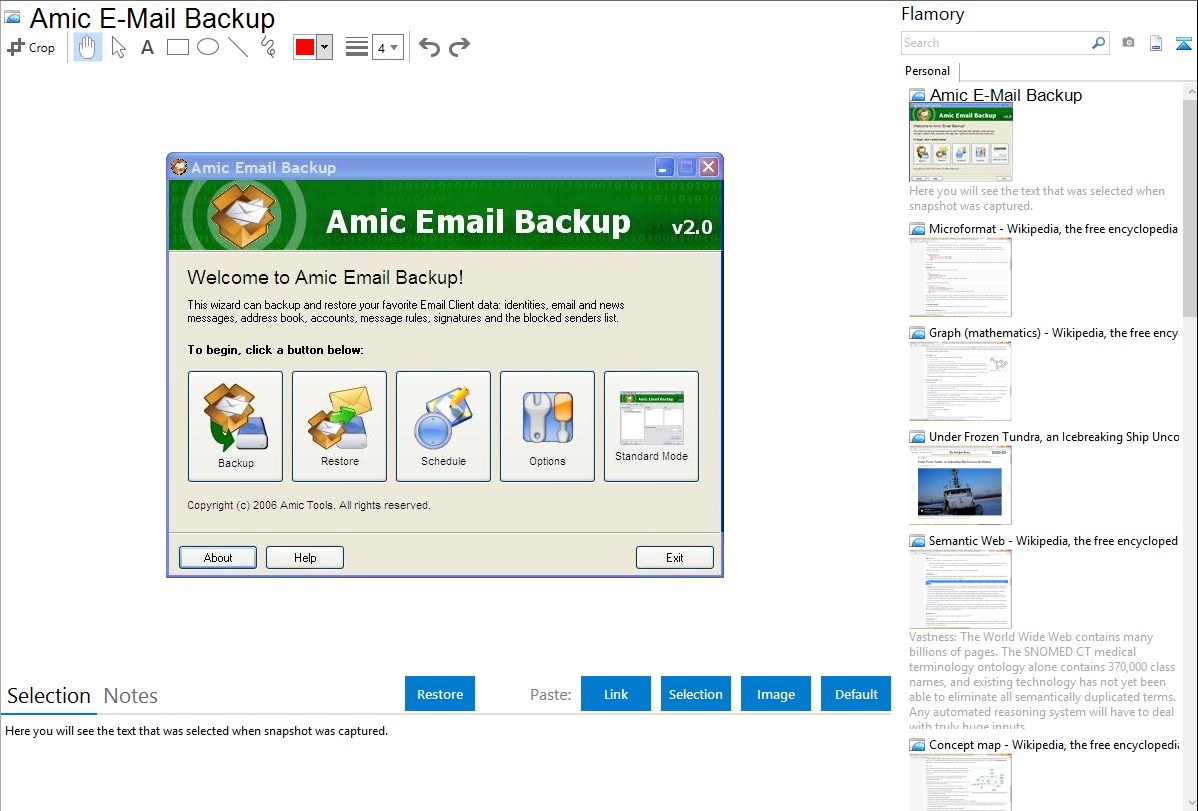
Task: Redo the annotation
Action: [459, 47]
